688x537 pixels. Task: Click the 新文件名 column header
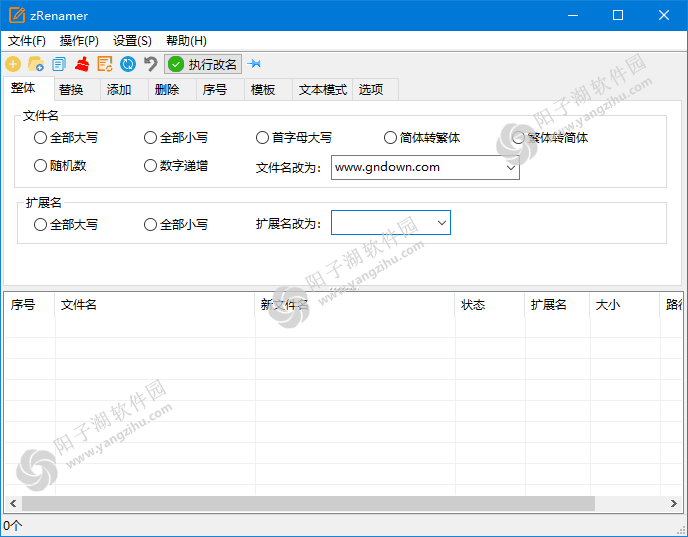tap(355, 304)
